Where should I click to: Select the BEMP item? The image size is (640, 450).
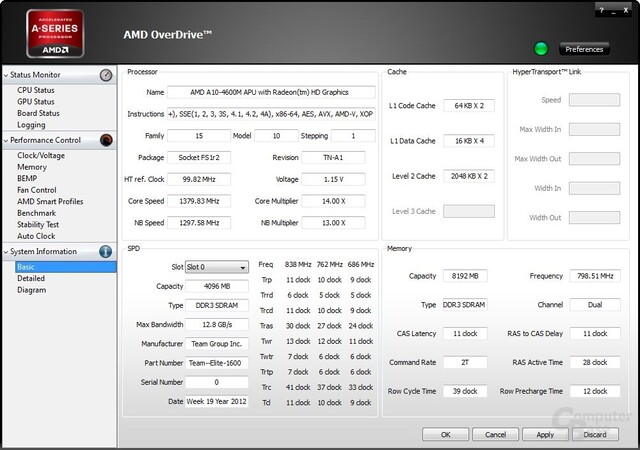[x=27, y=178]
